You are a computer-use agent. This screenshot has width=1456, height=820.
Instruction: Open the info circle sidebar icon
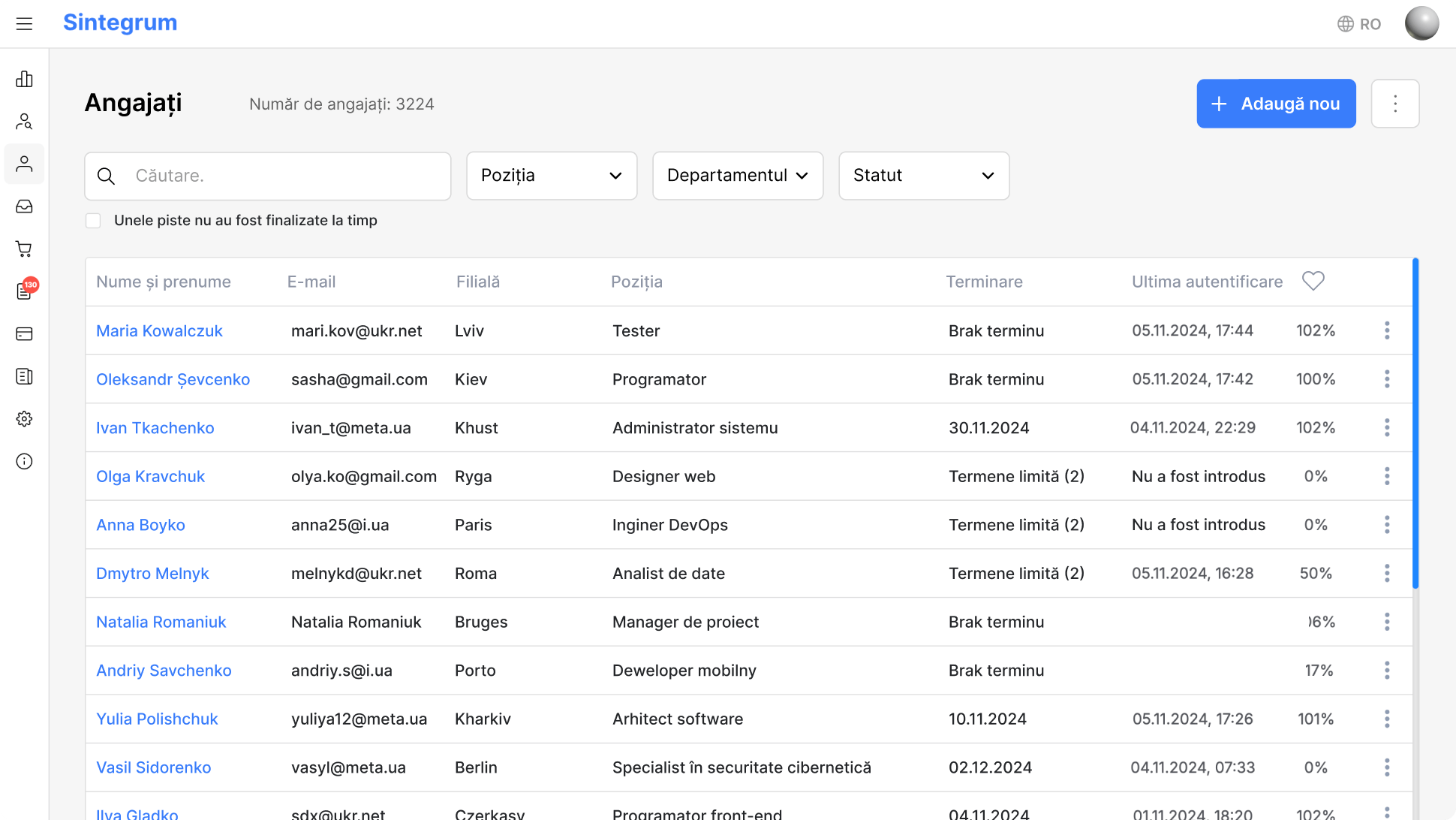24,461
